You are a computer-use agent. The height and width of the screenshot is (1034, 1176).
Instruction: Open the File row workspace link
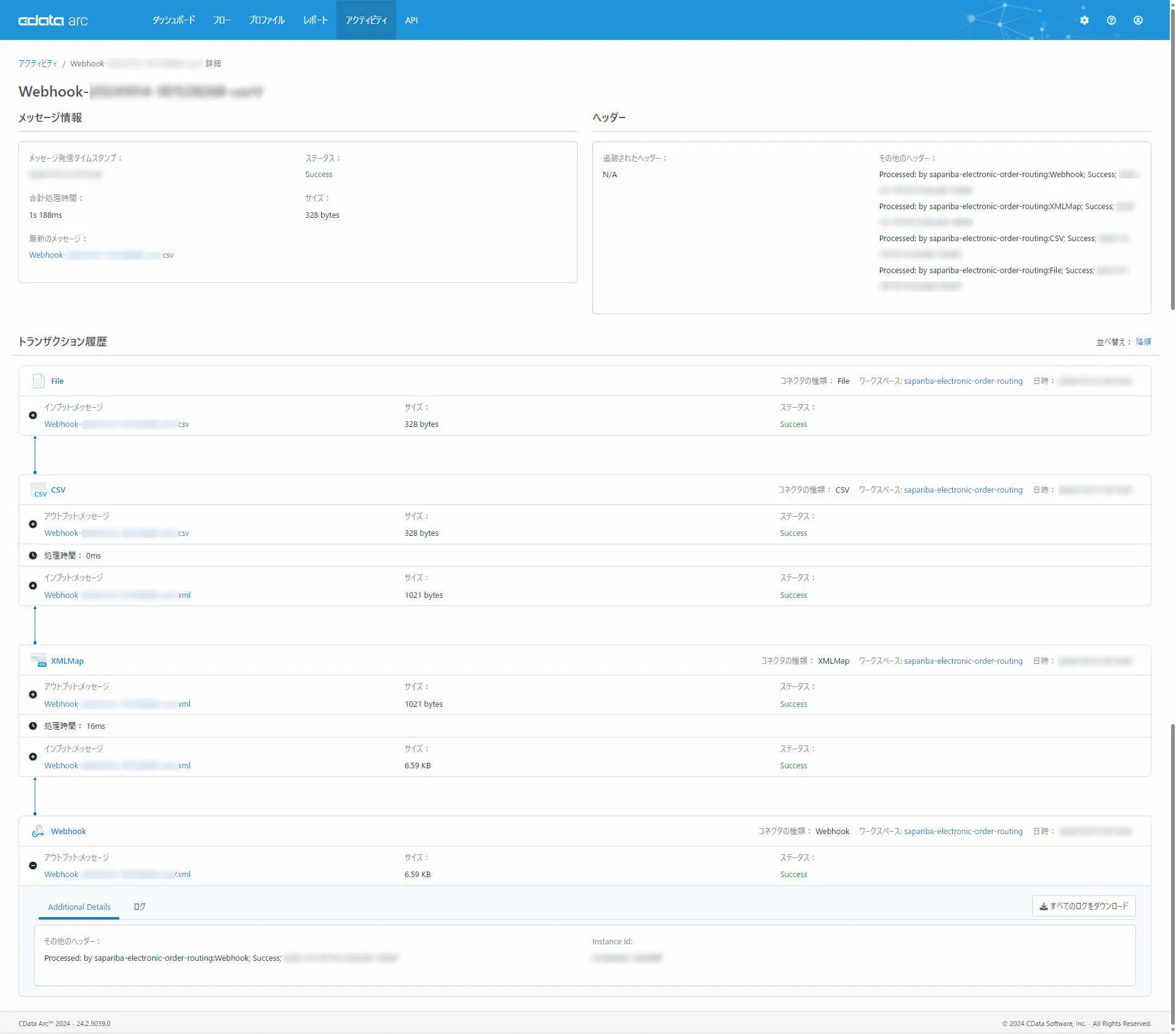963,381
